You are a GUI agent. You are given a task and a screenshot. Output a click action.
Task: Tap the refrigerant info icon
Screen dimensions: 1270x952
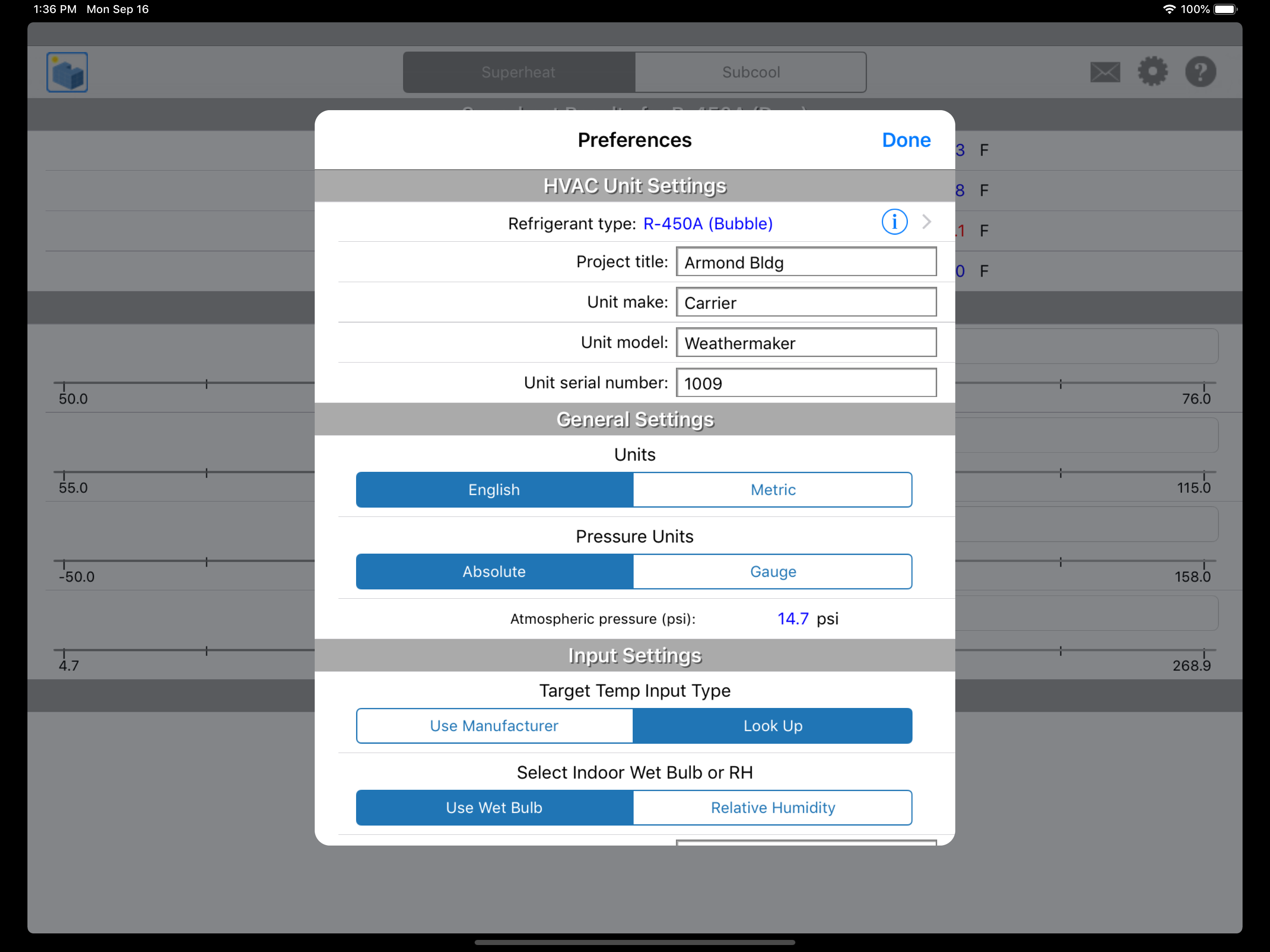(x=894, y=222)
